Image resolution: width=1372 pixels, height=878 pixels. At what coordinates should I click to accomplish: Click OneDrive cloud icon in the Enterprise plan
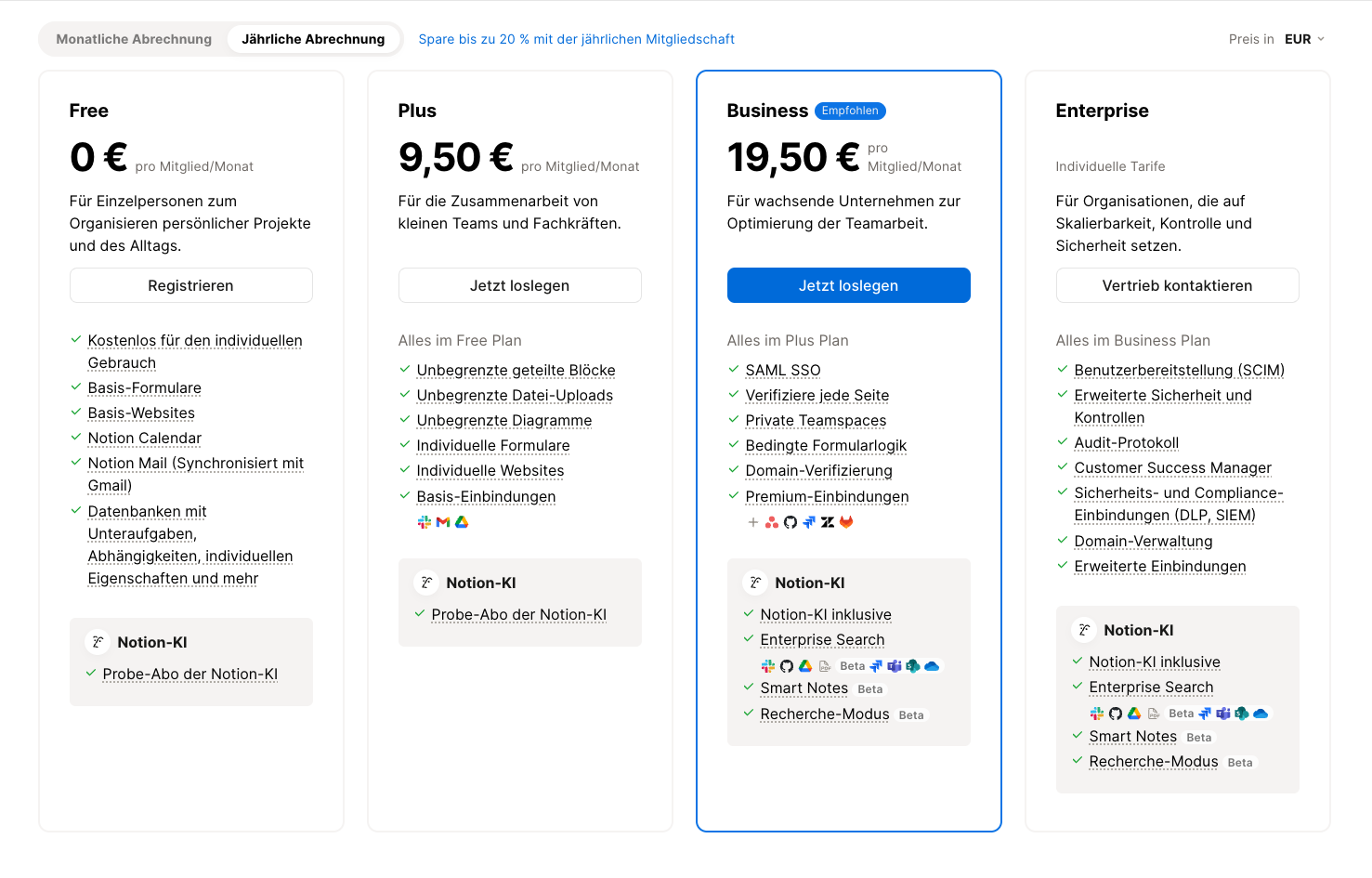pyautogui.click(x=1261, y=714)
